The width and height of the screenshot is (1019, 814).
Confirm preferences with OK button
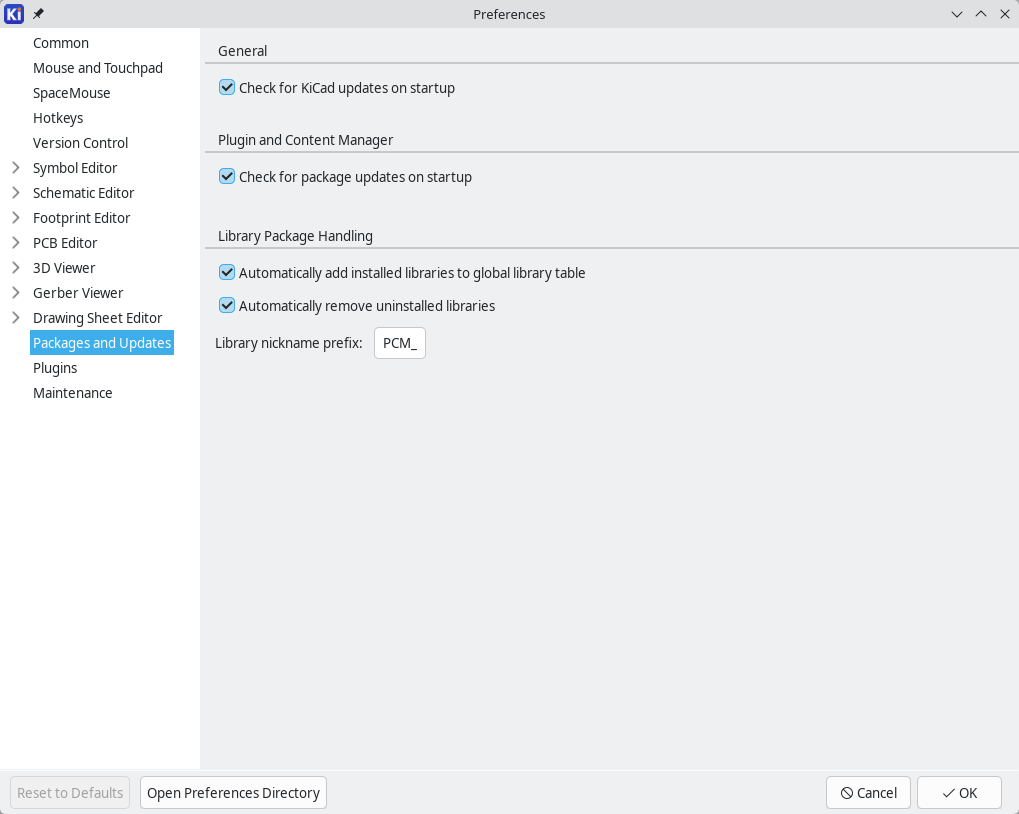click(x=959, y=793)
